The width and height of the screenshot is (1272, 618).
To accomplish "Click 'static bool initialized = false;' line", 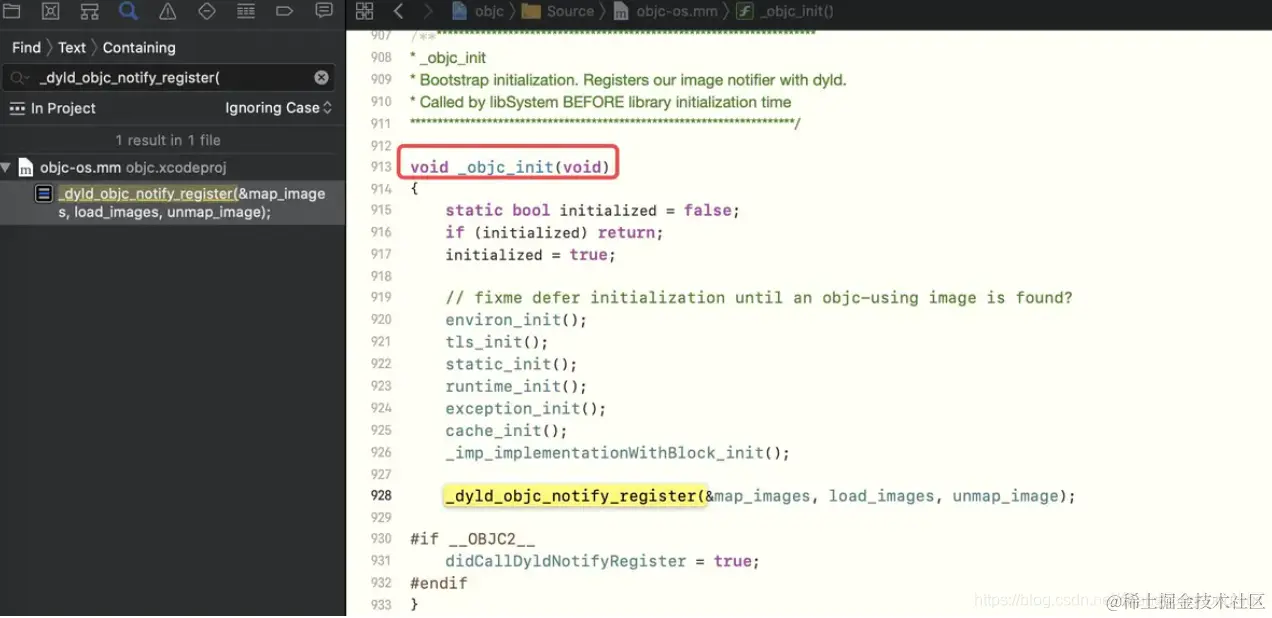I will coord(592,211).
